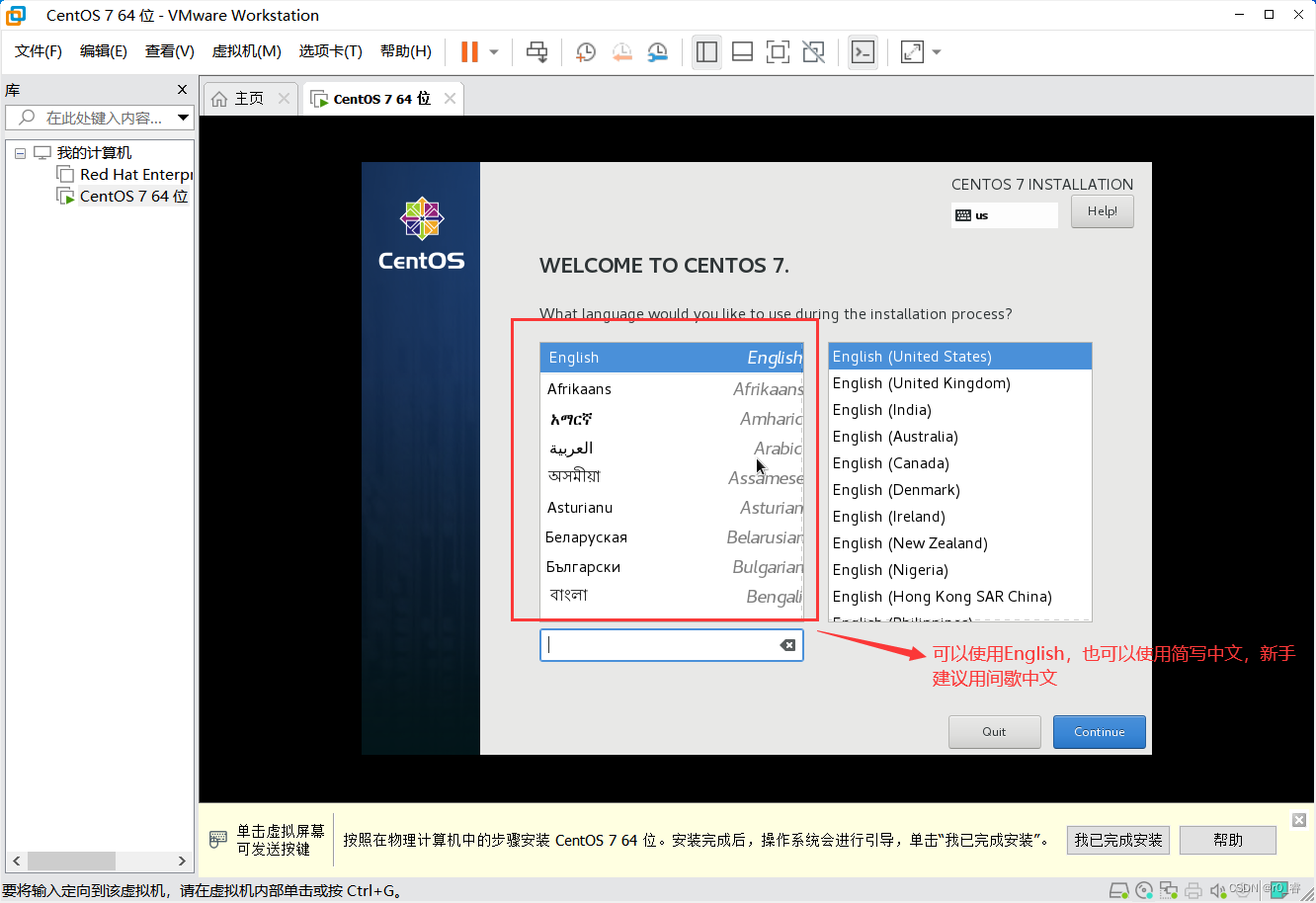1316x903 pixels.
Task: Select English (Ireland) locale
Action: pos(960,517)
